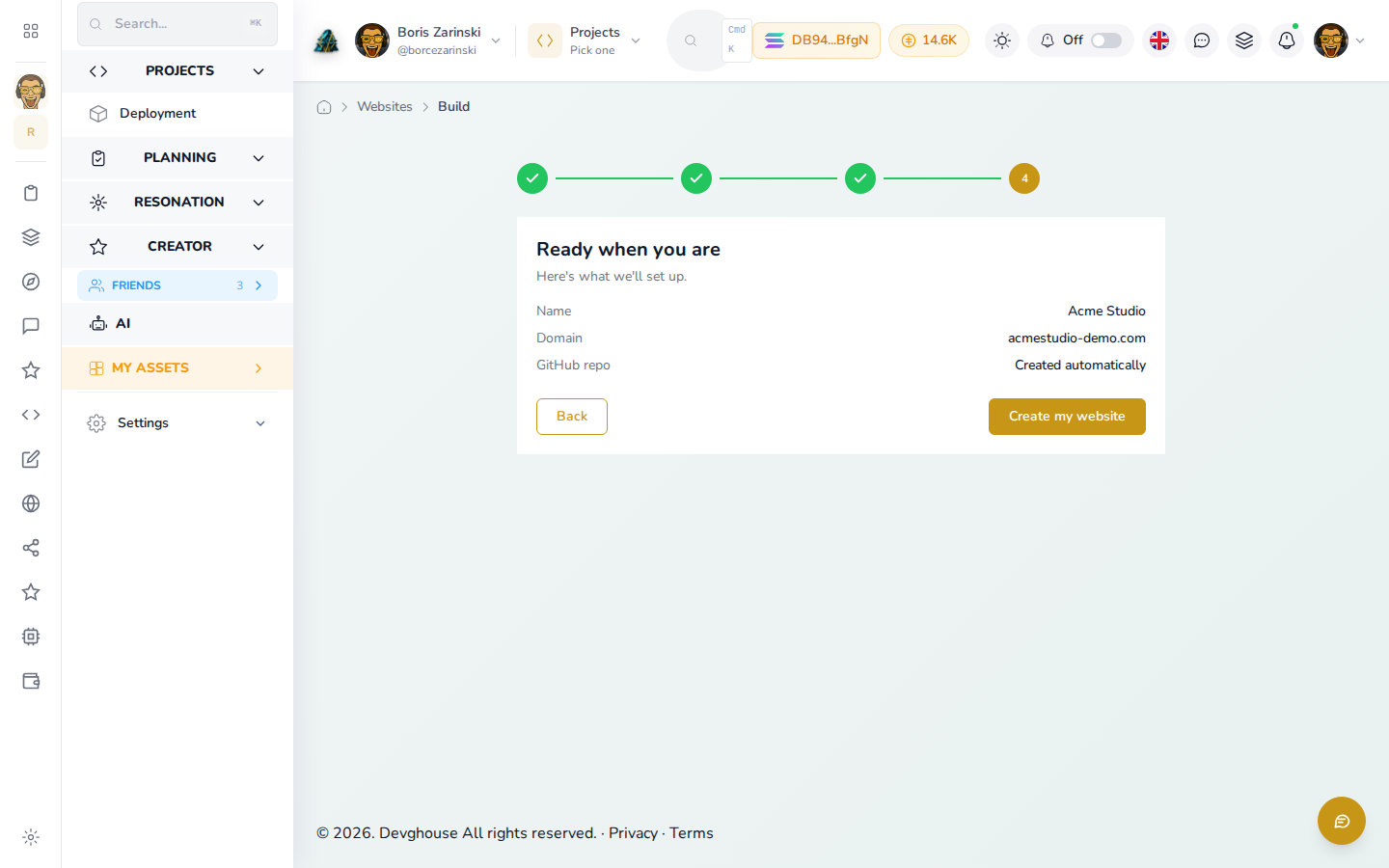
Task: Select the AI menu item
Action: 177,324
